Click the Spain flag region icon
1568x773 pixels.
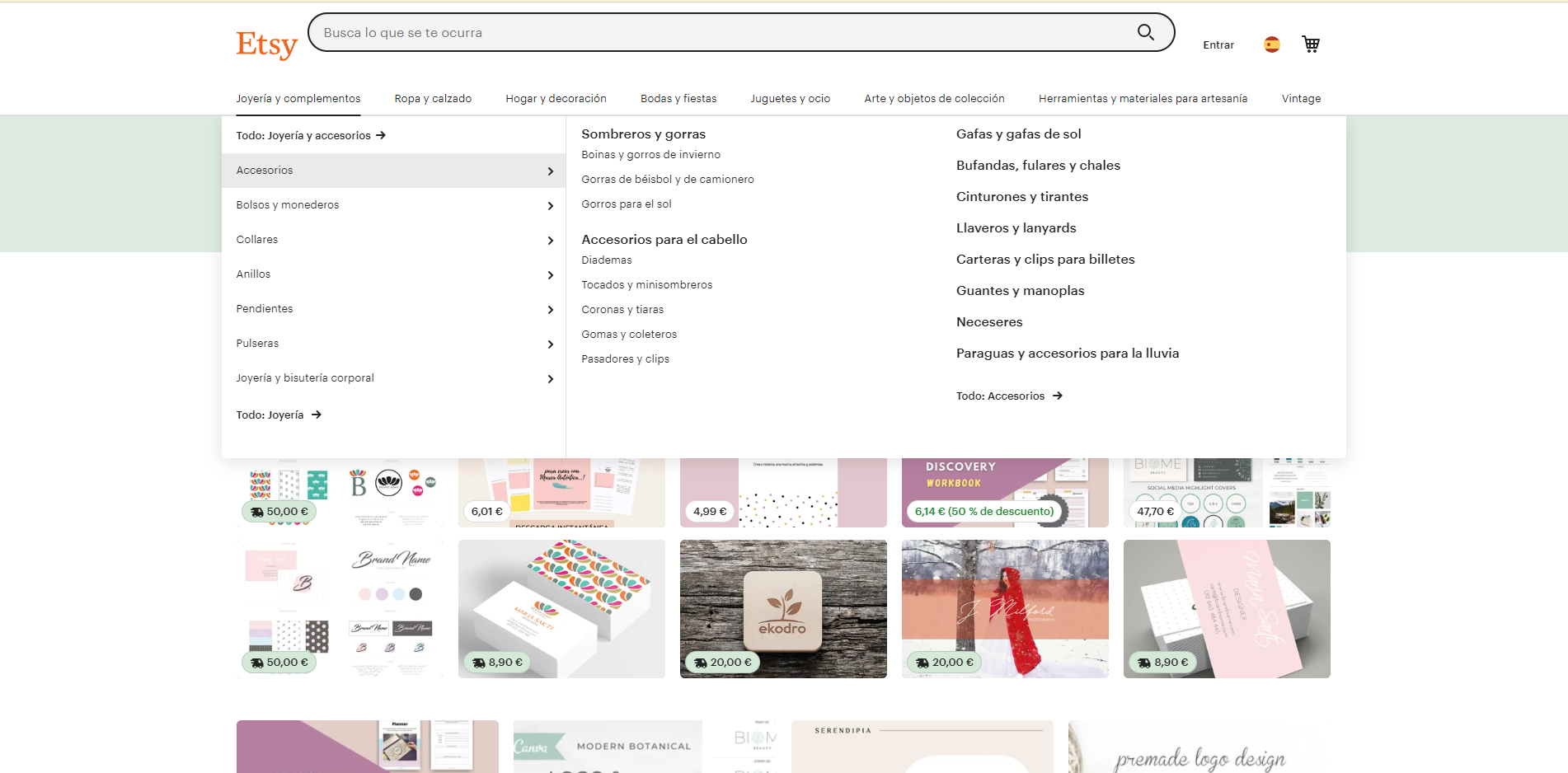click(x=1271, y=45)
